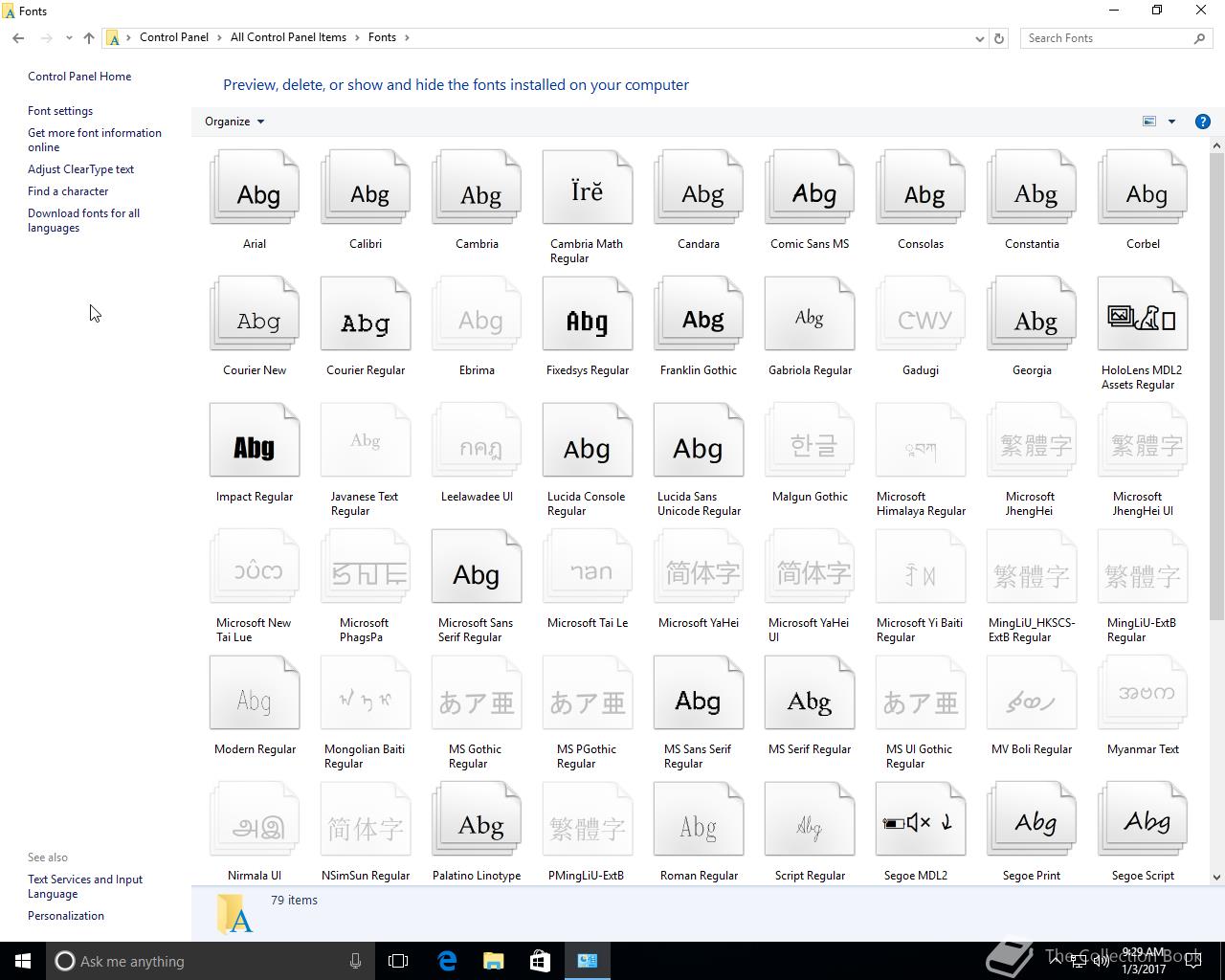Select HoloLens MDL2 Assets Regular font
The height and width of the screenshot is (980, 1225).
(1143, 314)
